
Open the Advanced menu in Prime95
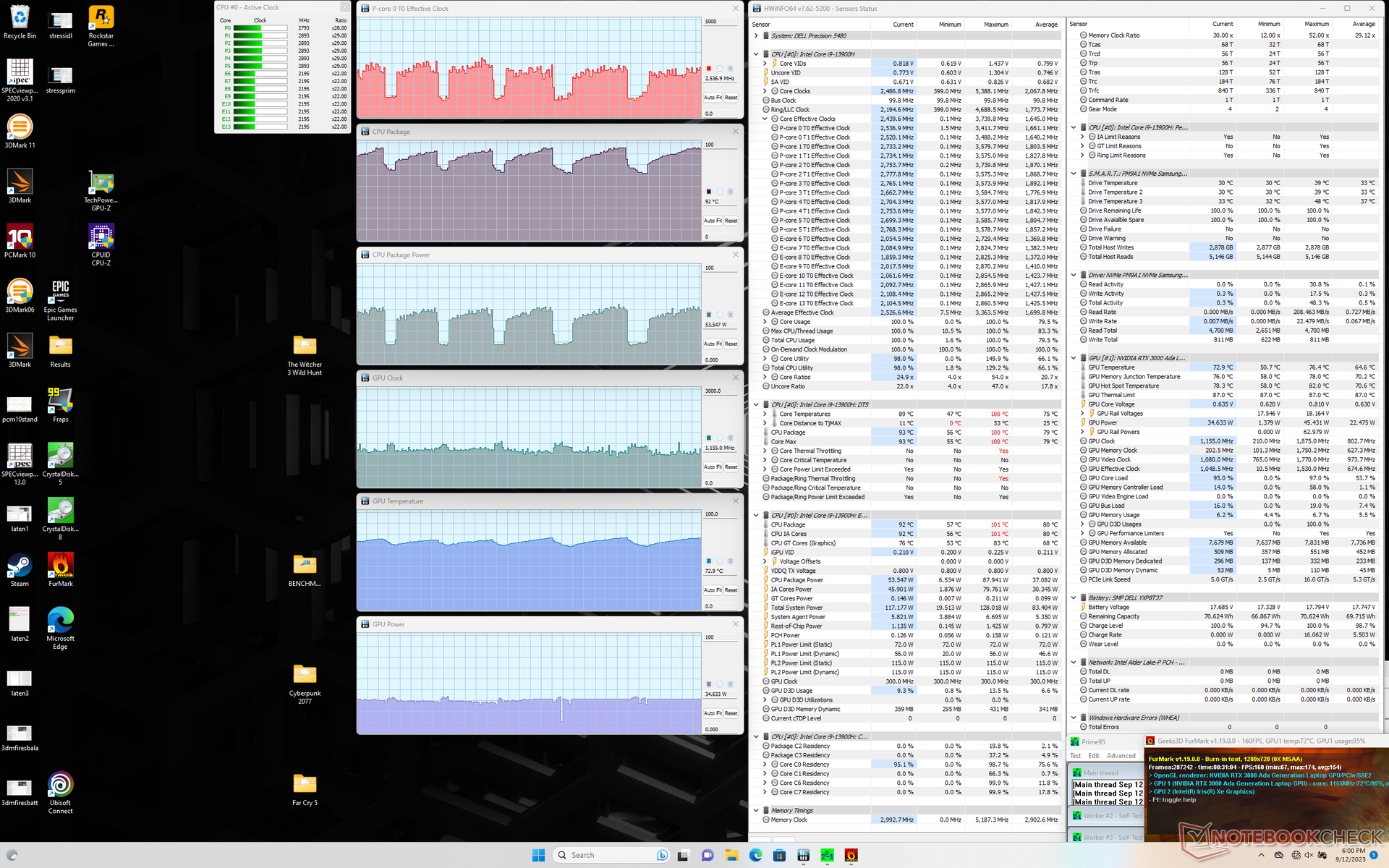pyautogui.click(x=1121, y=756)
